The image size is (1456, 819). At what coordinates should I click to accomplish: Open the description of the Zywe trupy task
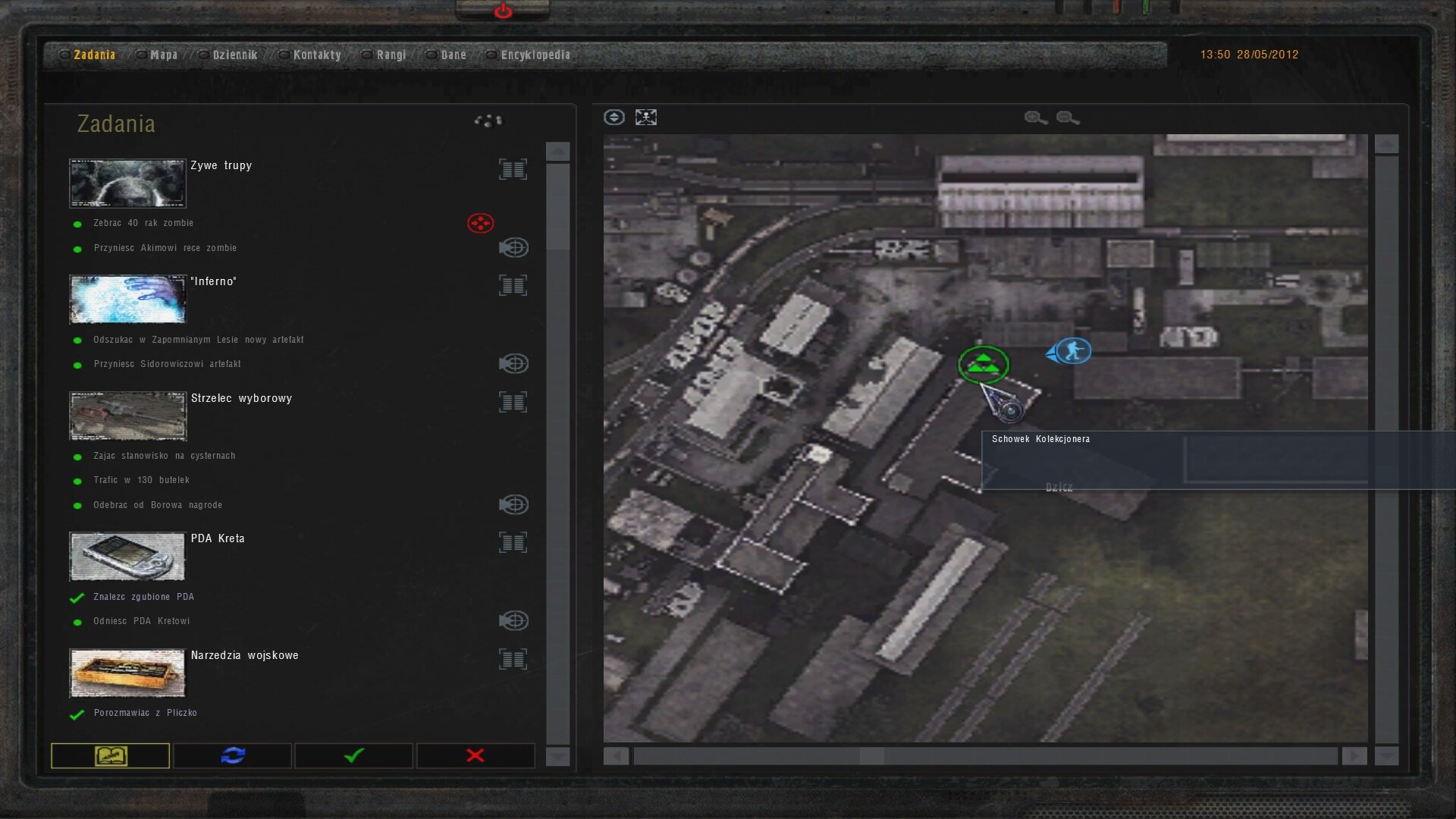[513, 169]
